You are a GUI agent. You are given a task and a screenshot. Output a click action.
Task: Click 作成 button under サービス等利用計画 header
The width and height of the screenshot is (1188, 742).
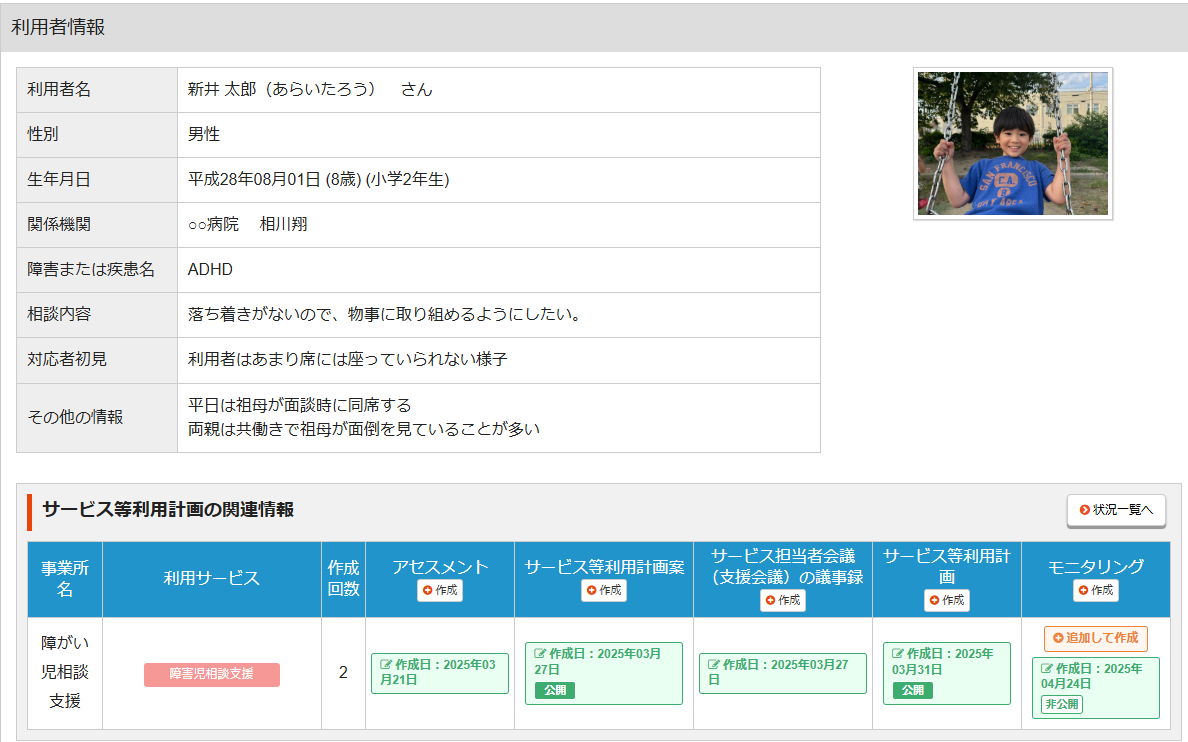(946, 600)
